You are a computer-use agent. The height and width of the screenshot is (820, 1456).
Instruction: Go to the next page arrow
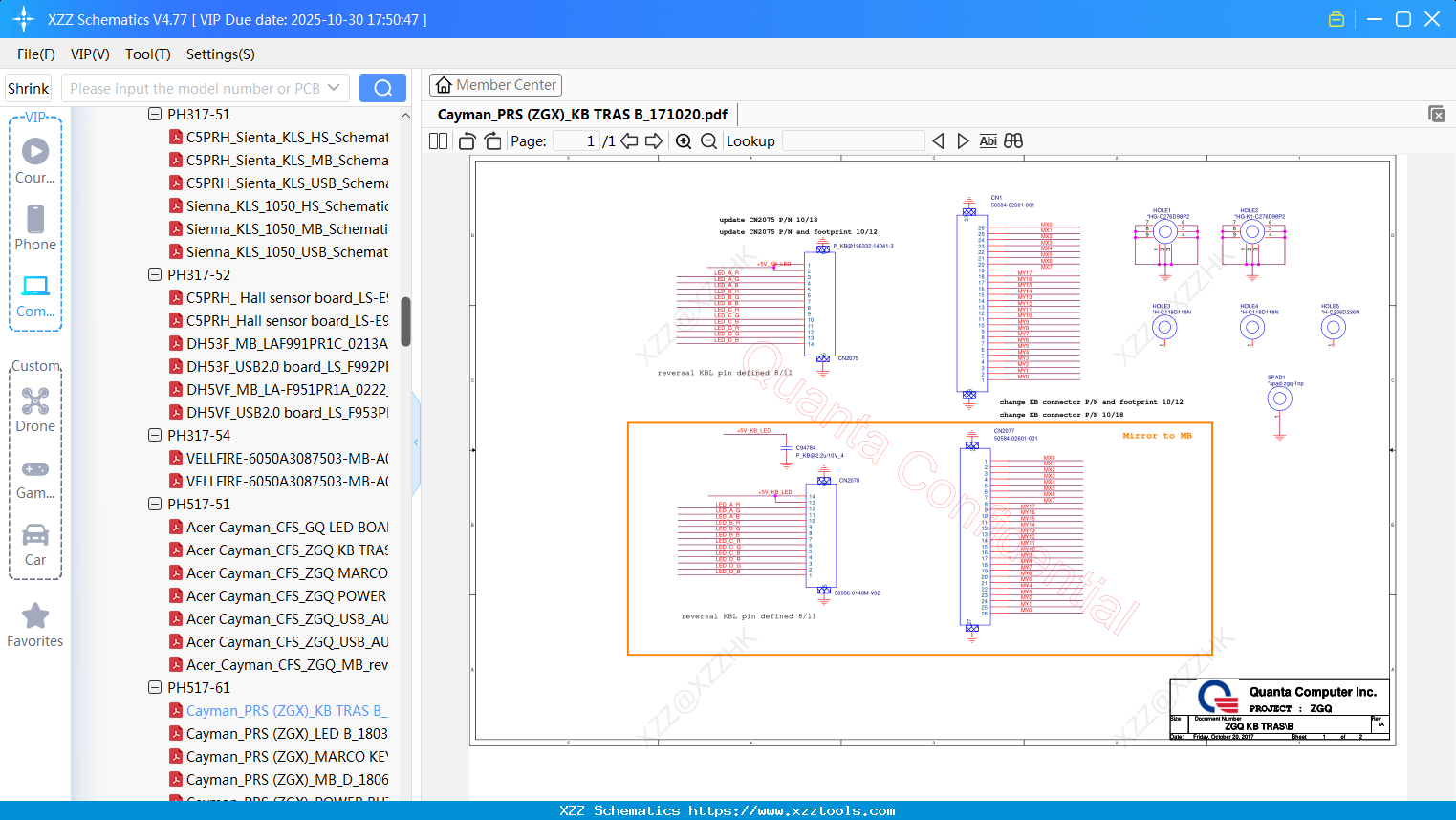[654, 141]
